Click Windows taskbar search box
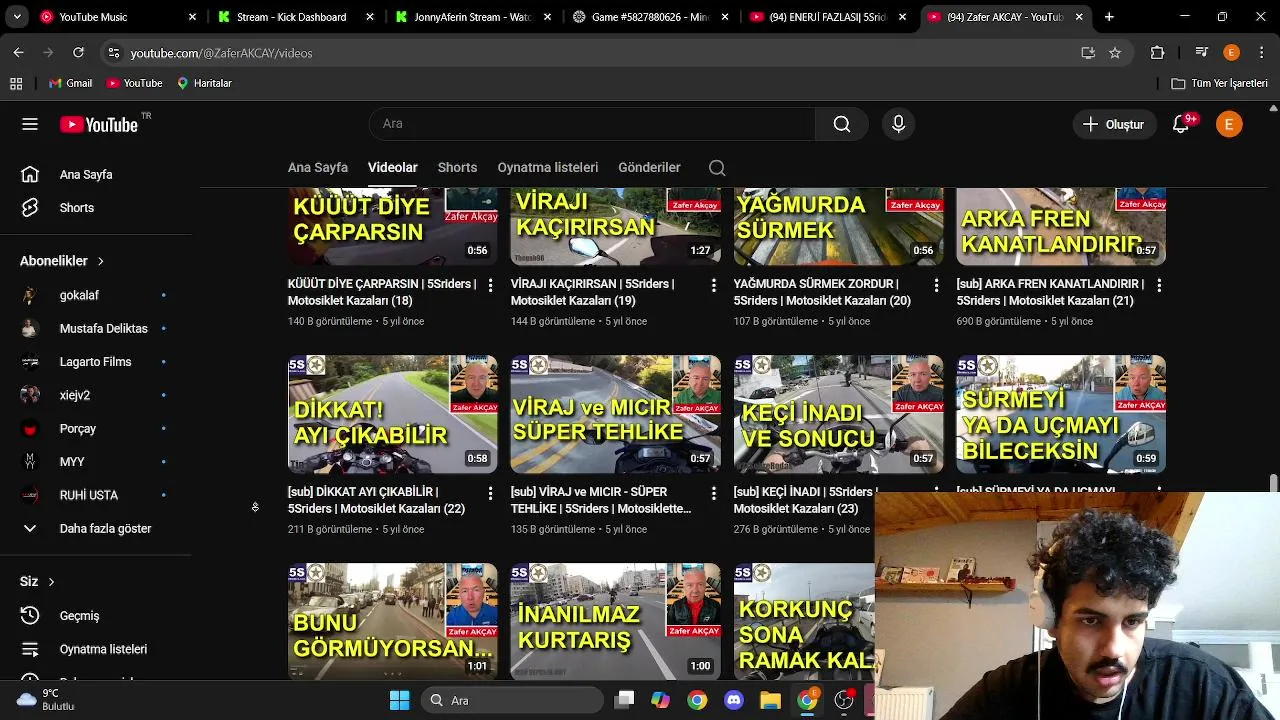The image size is (1280, 720). tap(512, 700)
